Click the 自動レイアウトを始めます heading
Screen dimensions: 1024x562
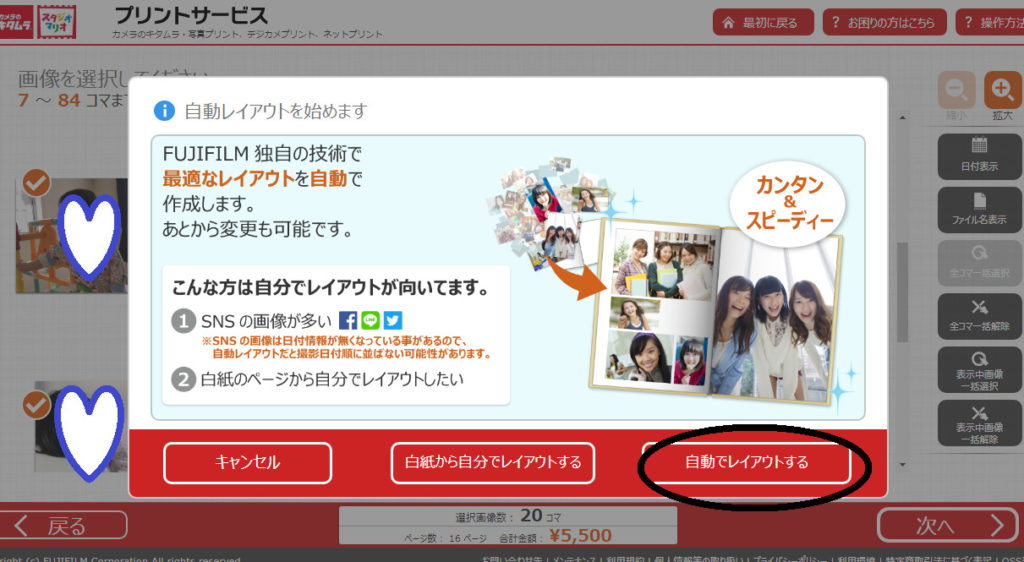[276, 111]
